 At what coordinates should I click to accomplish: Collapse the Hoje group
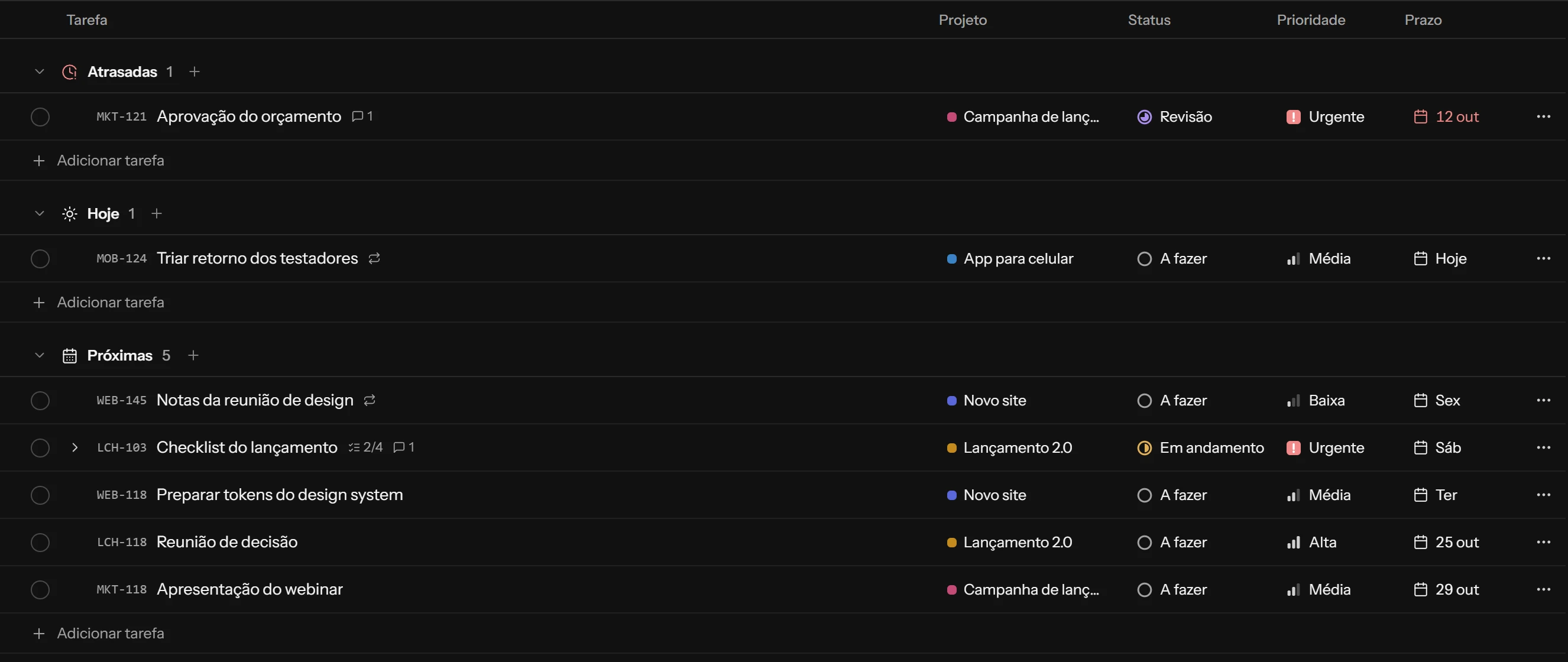(40, 213)
